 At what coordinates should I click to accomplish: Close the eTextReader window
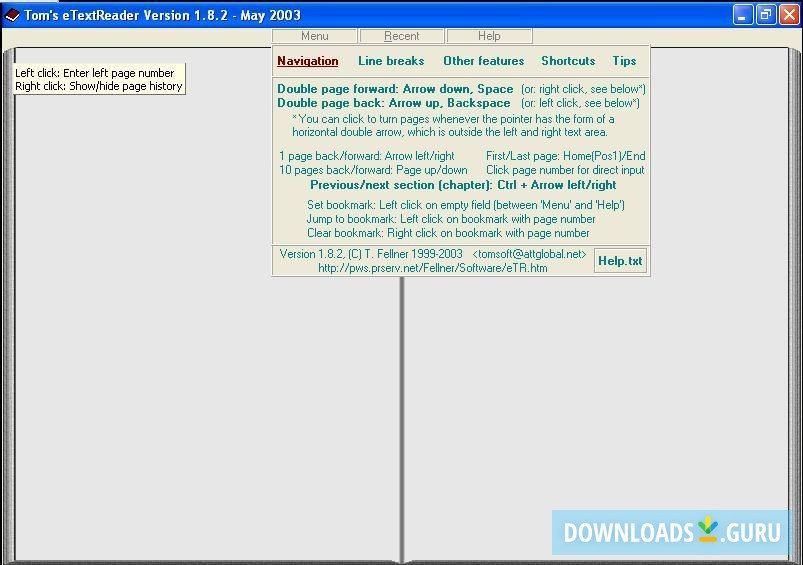point(789,15)
